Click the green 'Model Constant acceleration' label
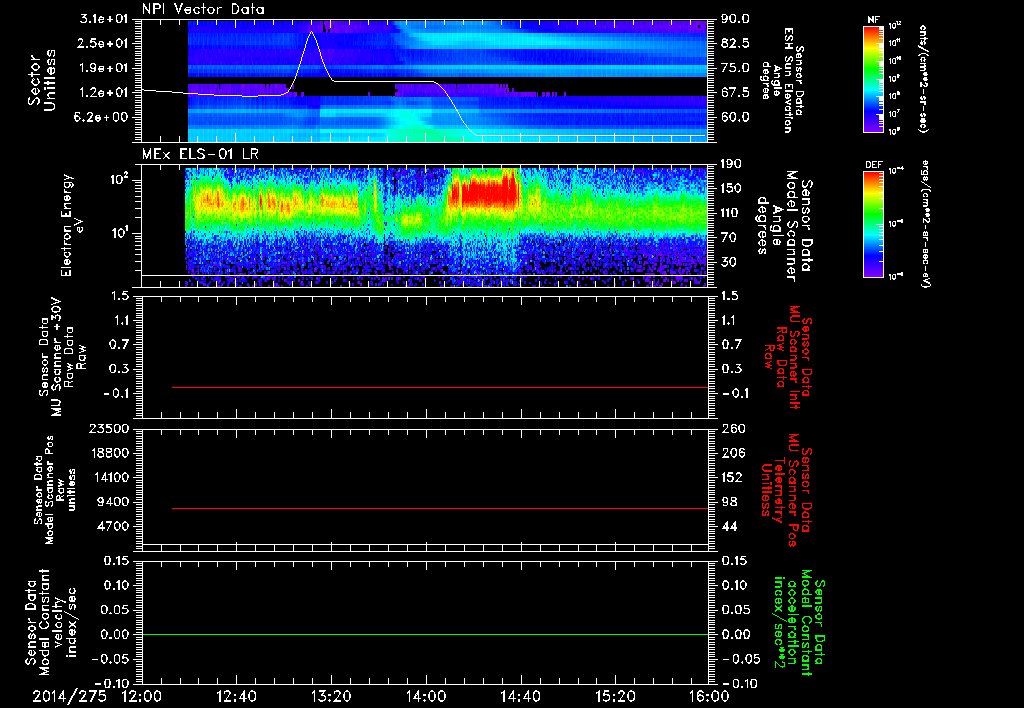 click(x=798, y=624)
